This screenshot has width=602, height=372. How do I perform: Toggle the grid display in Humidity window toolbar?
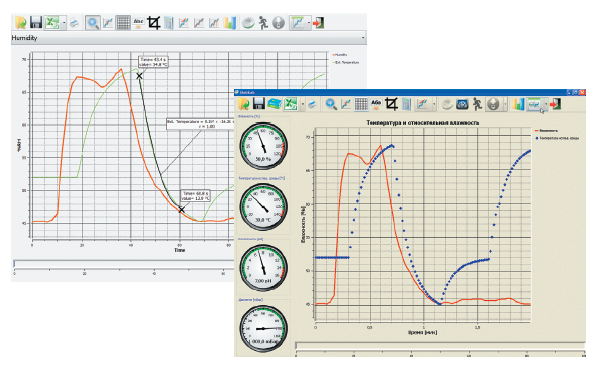click(x=123, y=23)
